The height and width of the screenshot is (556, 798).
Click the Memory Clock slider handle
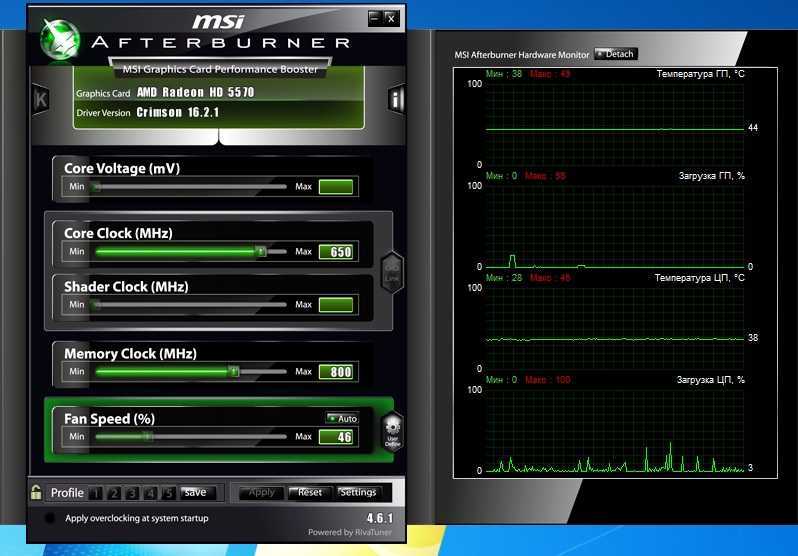pos(233,371)
